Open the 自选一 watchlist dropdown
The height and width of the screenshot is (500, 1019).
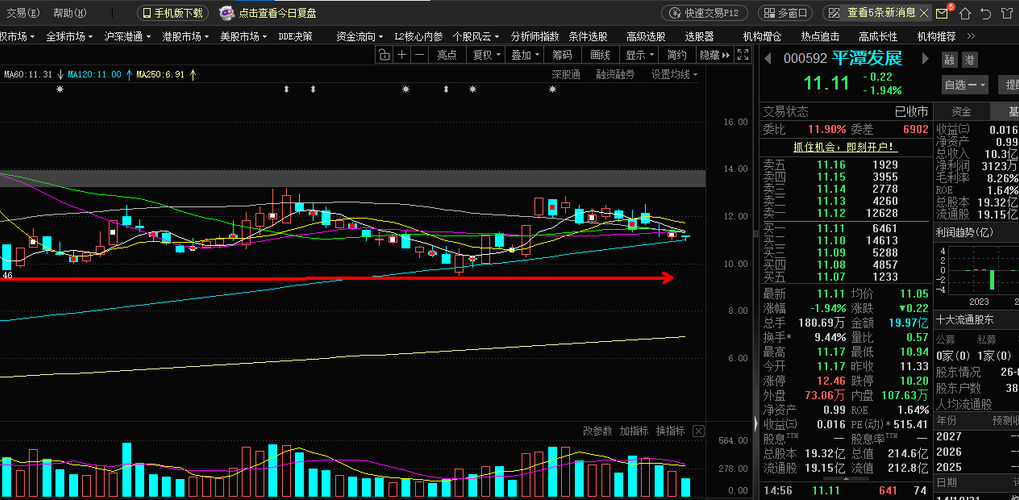[965, 85]
